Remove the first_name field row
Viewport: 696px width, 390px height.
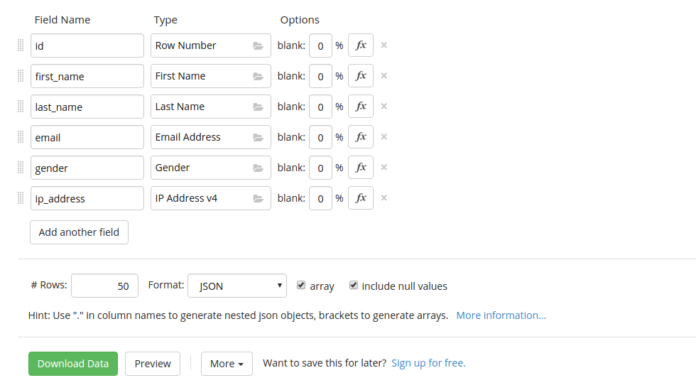(x=384, y=76)
